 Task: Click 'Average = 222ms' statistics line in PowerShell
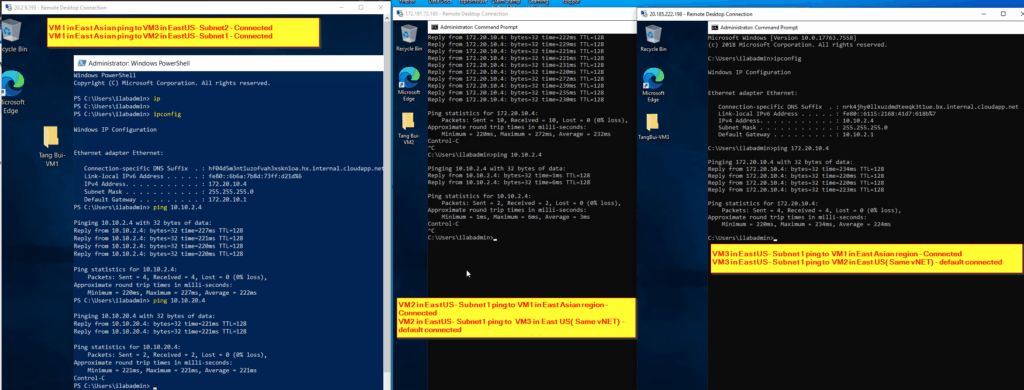[x=172, y=293]
